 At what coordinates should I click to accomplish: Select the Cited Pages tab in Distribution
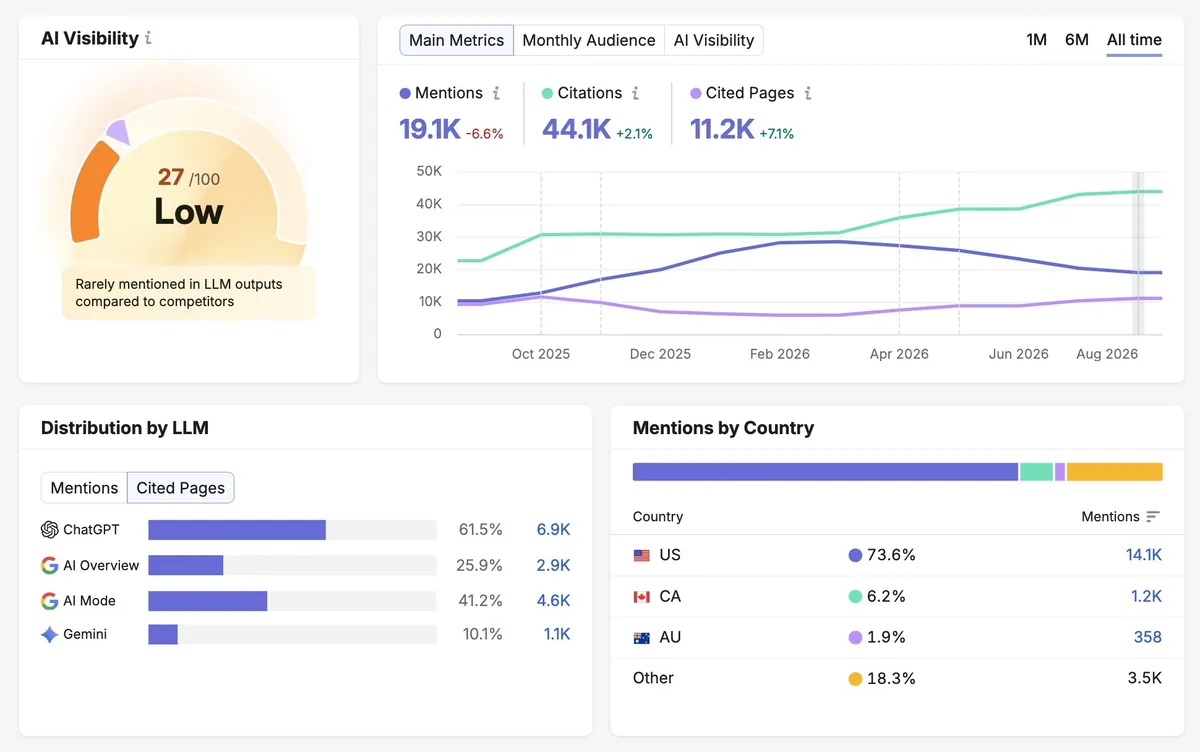tap(181, 488)
